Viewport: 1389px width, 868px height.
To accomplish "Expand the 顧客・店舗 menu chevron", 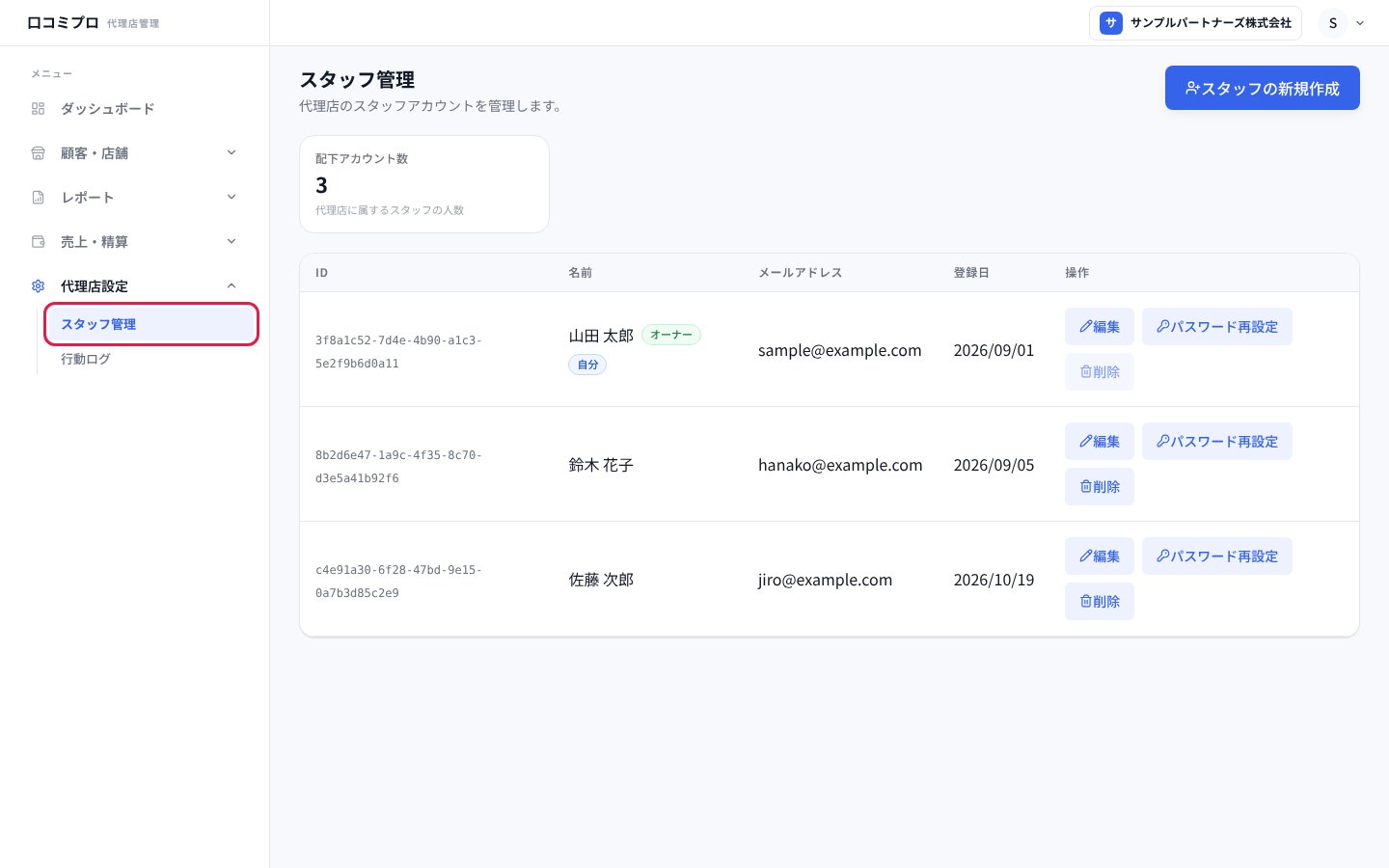I will coord(231,152).
